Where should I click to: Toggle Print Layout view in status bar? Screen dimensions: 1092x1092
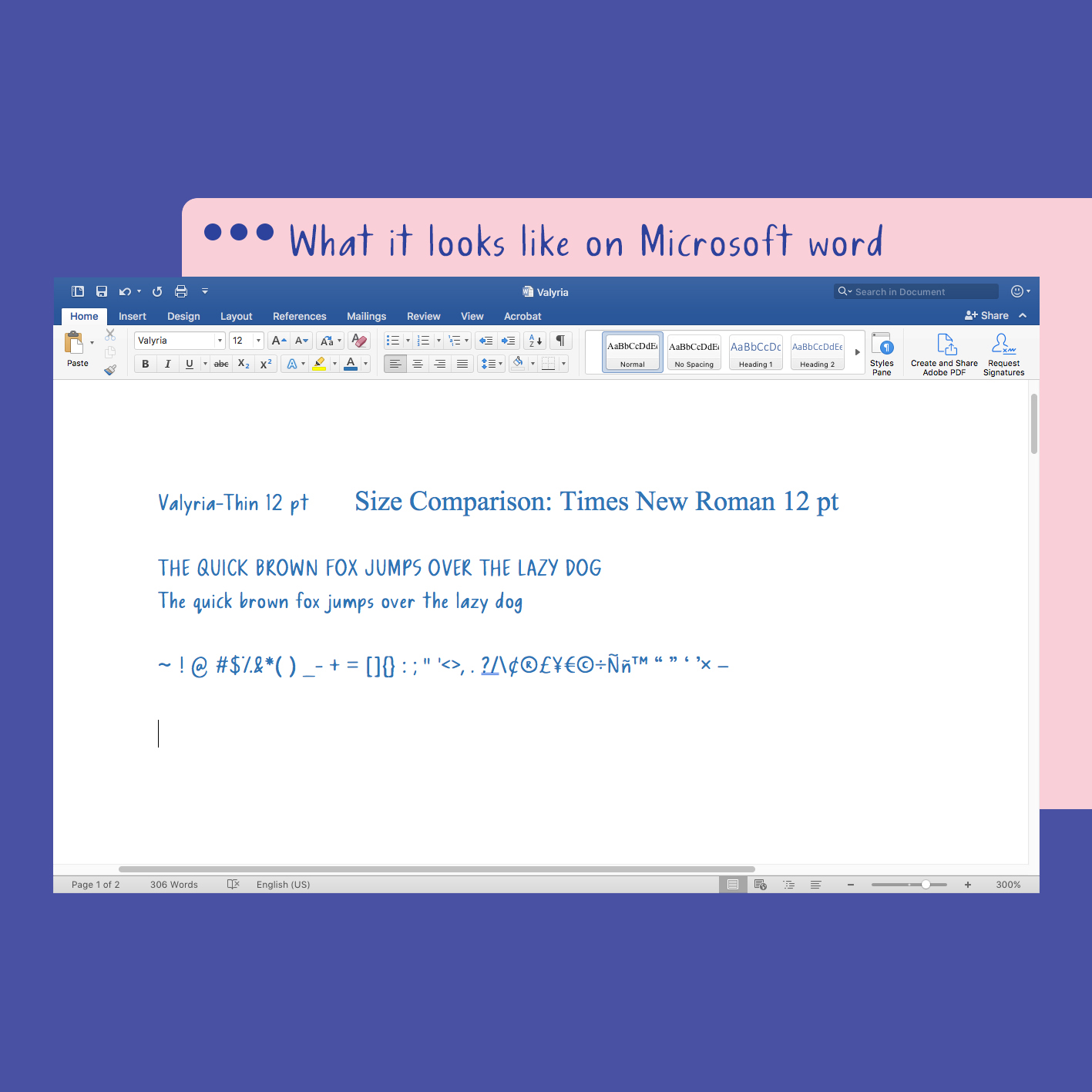click(733, 885)
